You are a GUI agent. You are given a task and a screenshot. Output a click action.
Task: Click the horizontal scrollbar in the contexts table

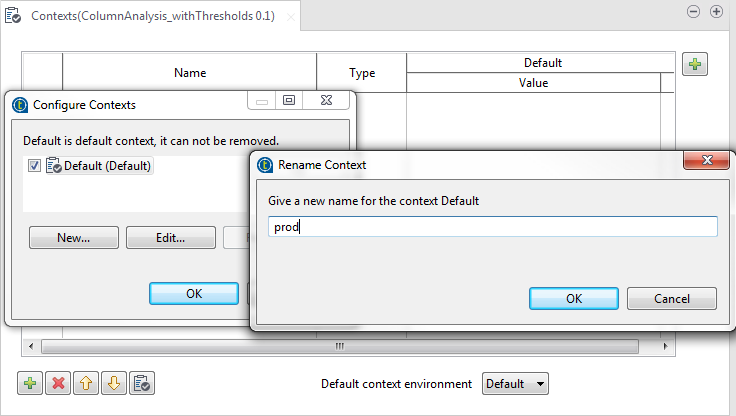point(338,346)
